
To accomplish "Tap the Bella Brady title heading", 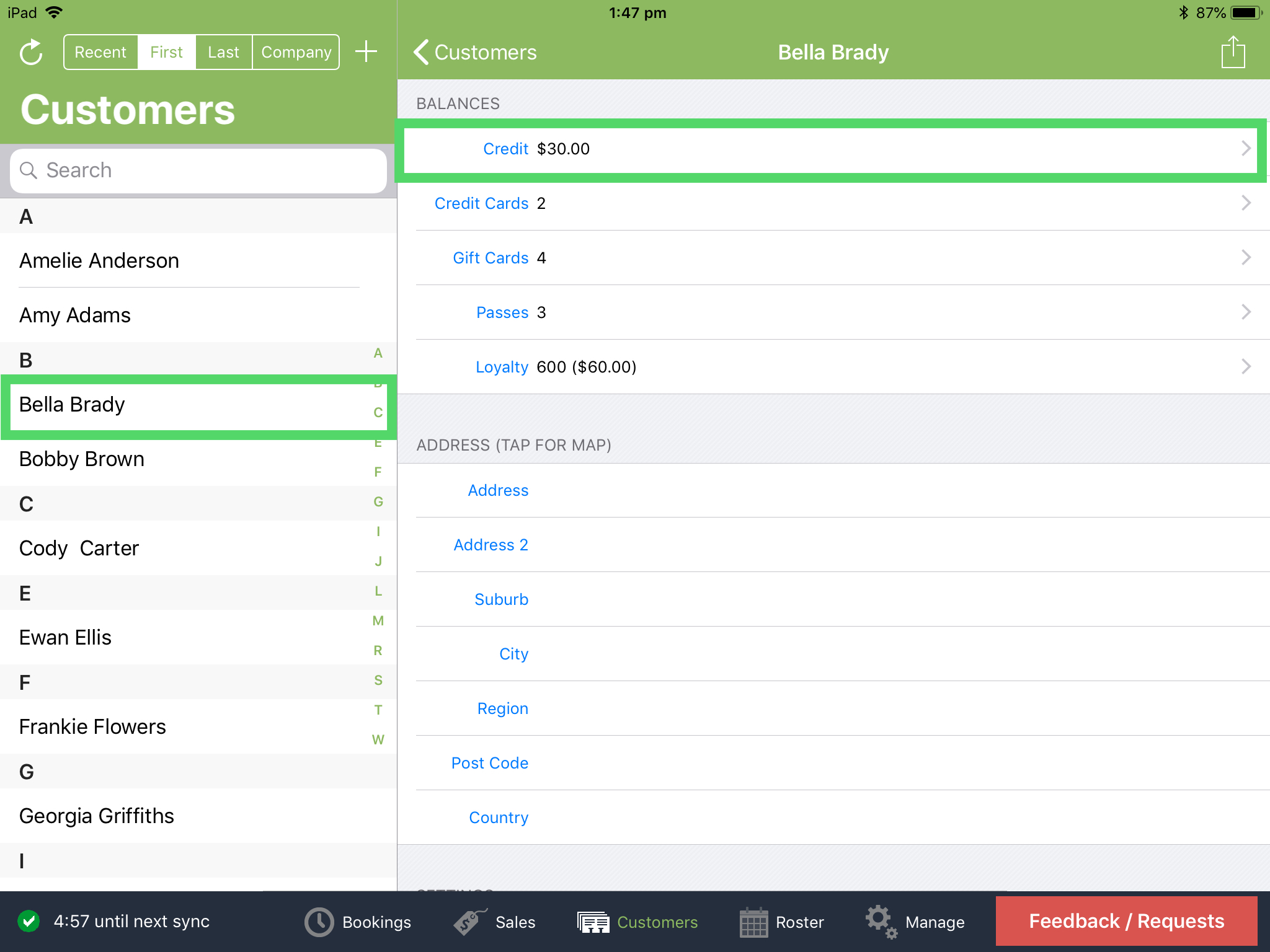I will click(833, 52).
